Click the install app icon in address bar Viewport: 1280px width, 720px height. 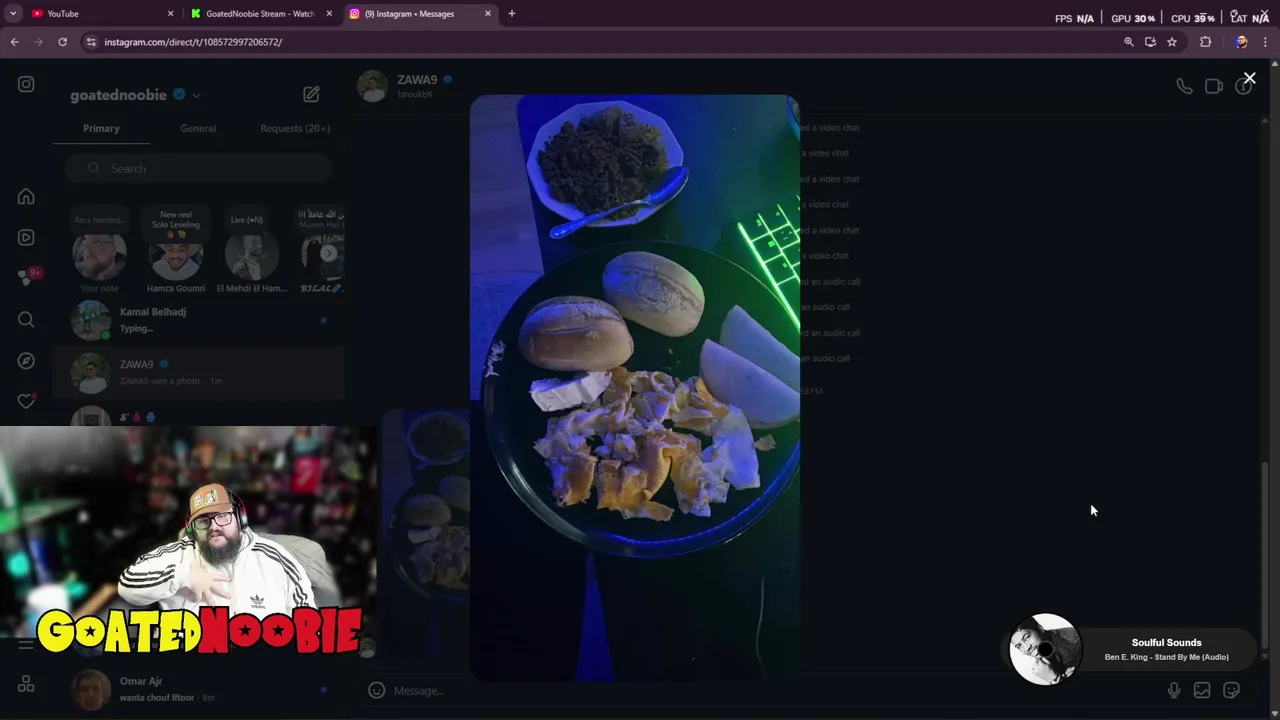coord(1150,42)
